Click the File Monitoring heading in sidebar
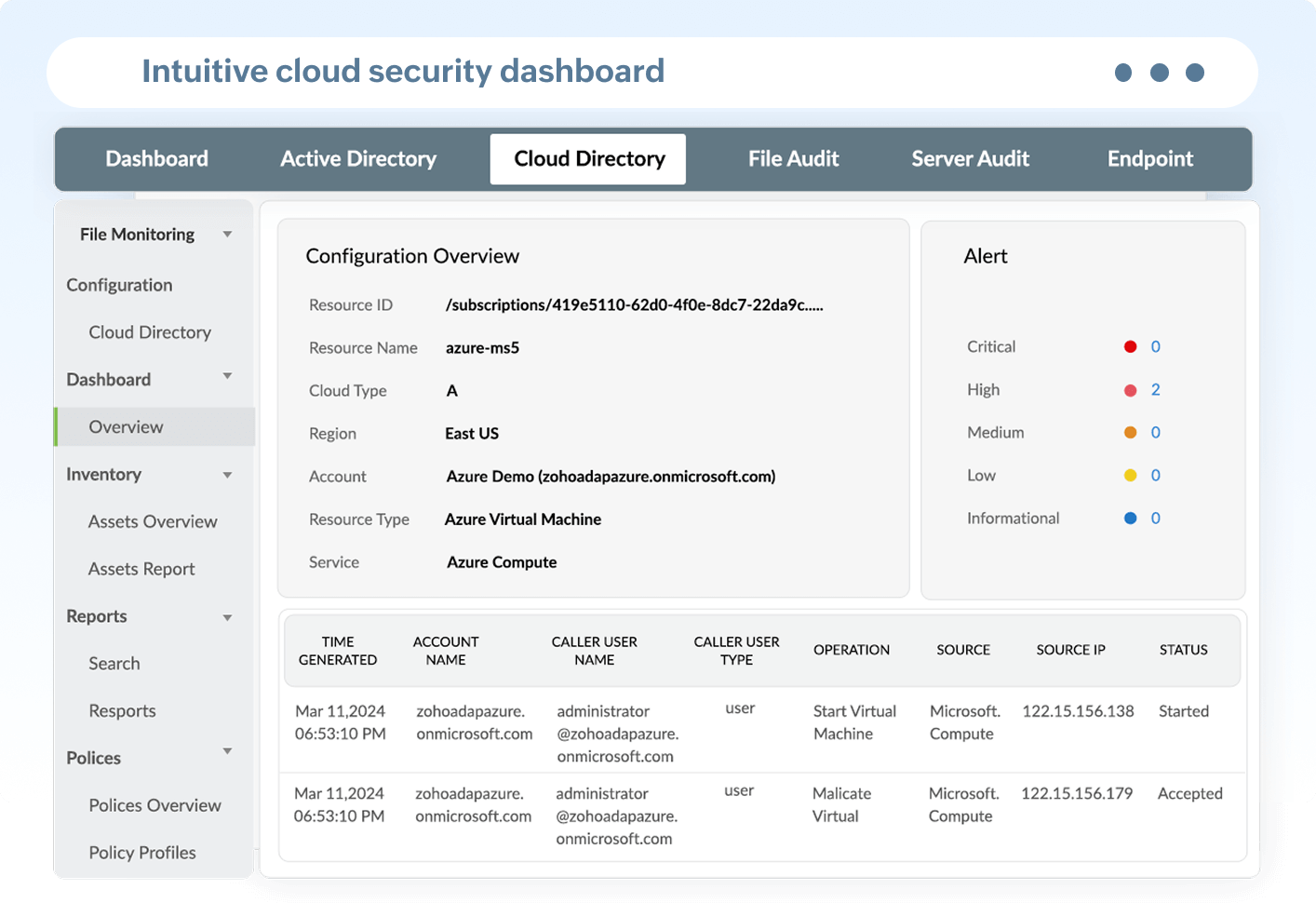 pyautogui.click(x=137, y=235)
